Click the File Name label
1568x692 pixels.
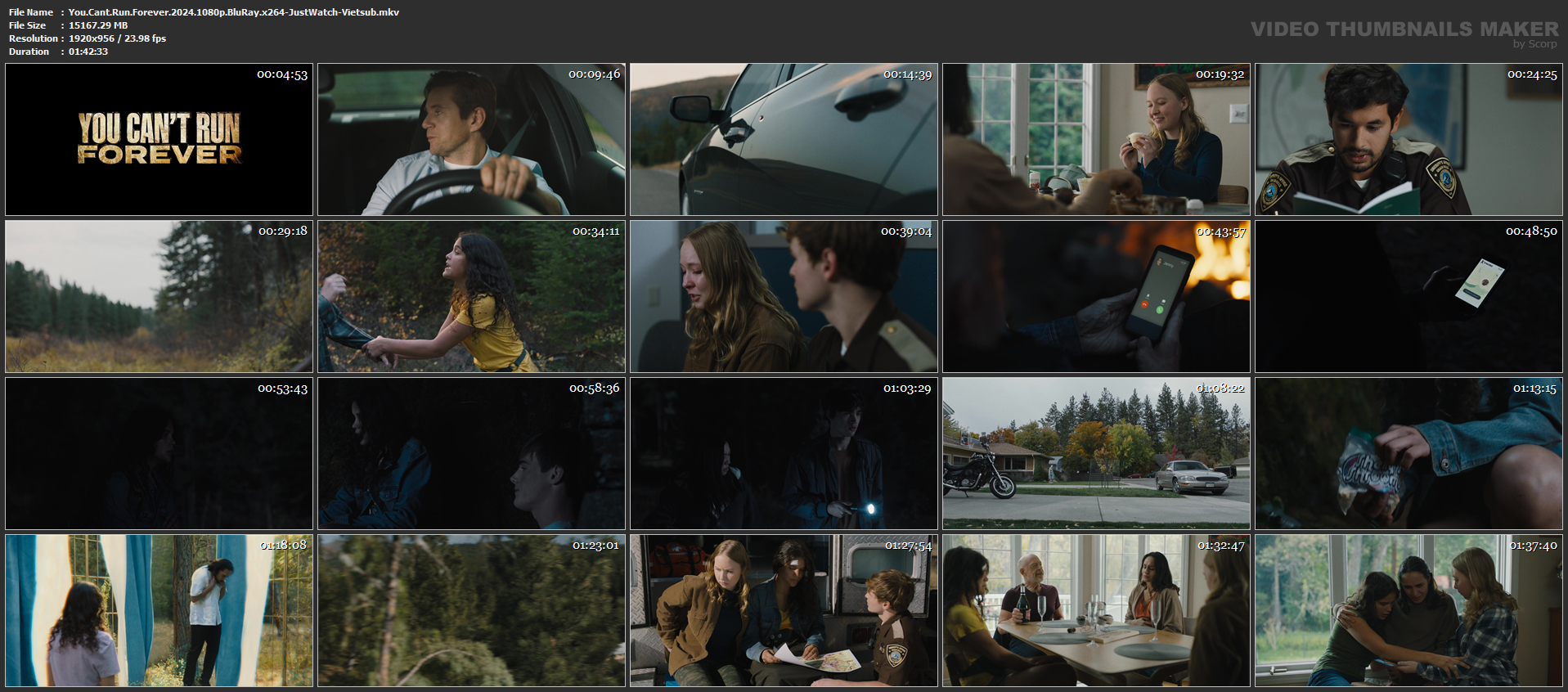(31, 12)
